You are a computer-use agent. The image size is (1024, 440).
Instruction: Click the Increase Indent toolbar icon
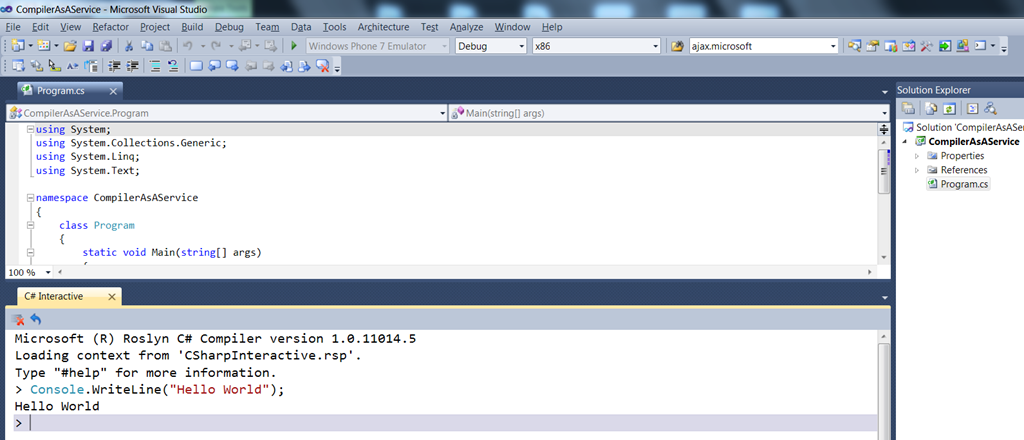click(132, 65)
